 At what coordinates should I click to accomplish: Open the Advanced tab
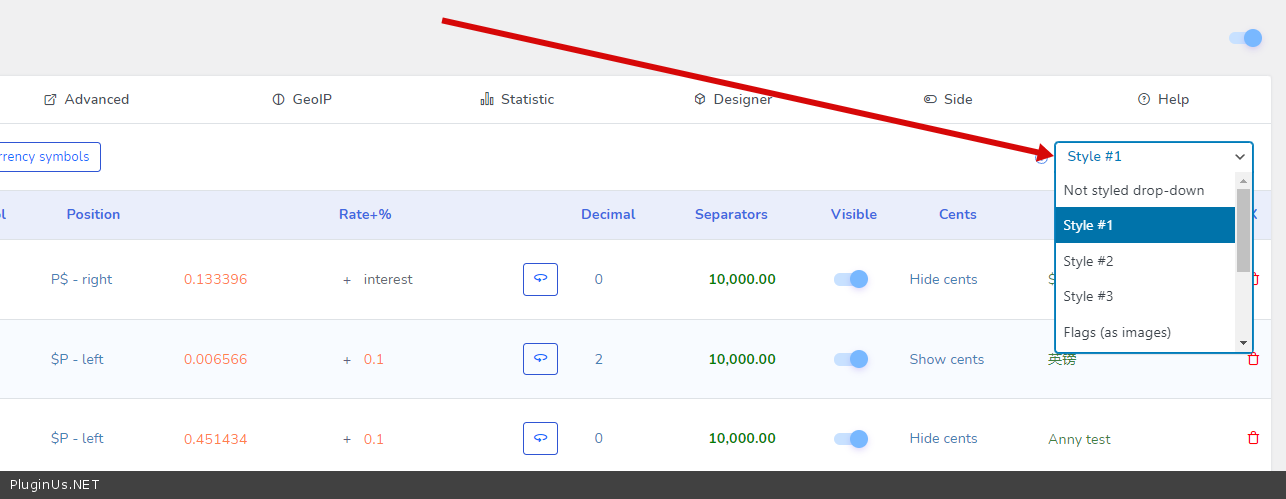[87, 99]
